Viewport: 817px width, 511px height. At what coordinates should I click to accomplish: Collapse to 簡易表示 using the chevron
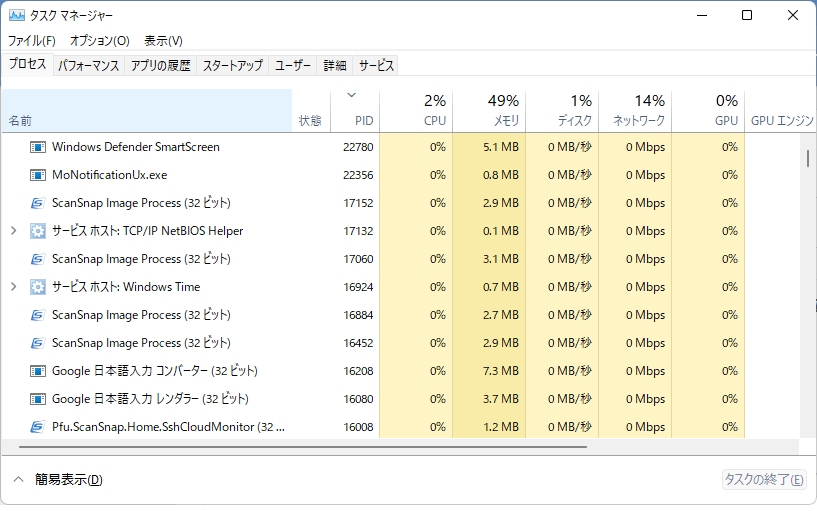point(19,479)
